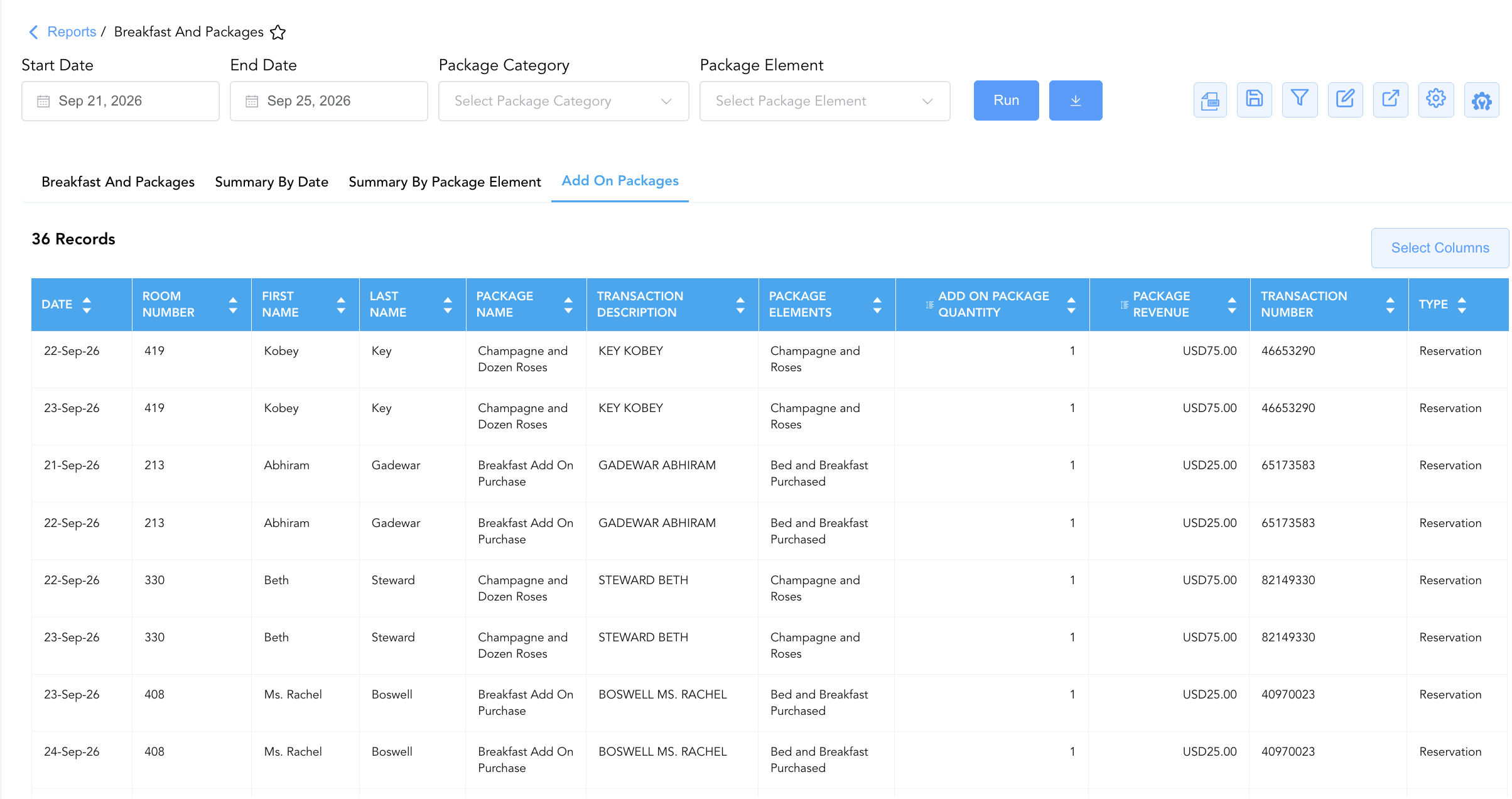Sort by Package Revenue column arrows
The width and height of the screenshot is (1512, 799).
1232,305
